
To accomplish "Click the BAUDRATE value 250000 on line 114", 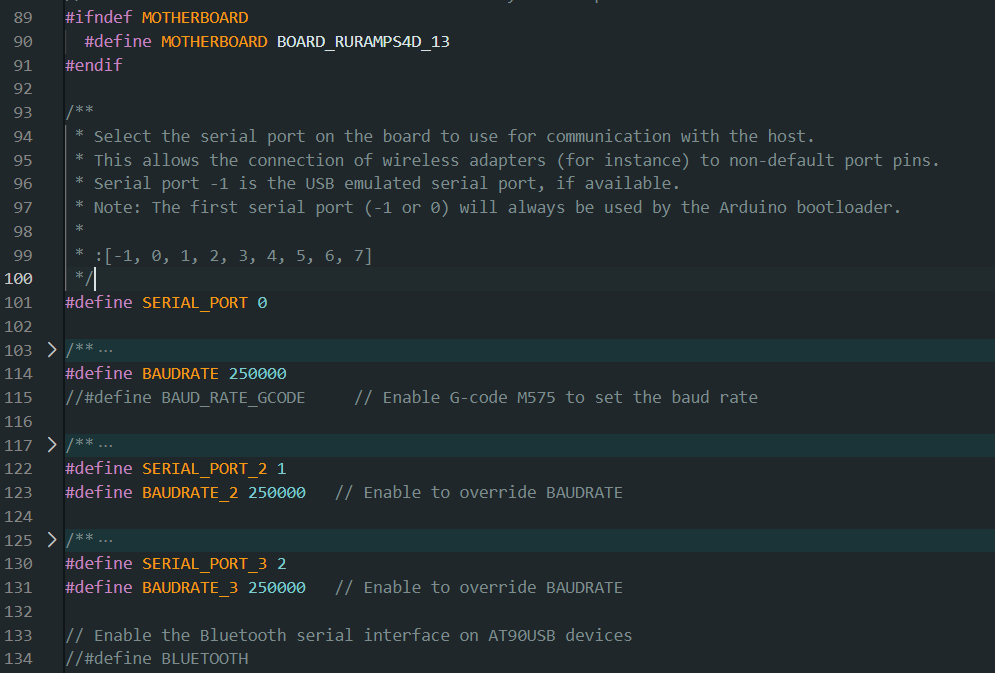I will click(x=258, y=374).
